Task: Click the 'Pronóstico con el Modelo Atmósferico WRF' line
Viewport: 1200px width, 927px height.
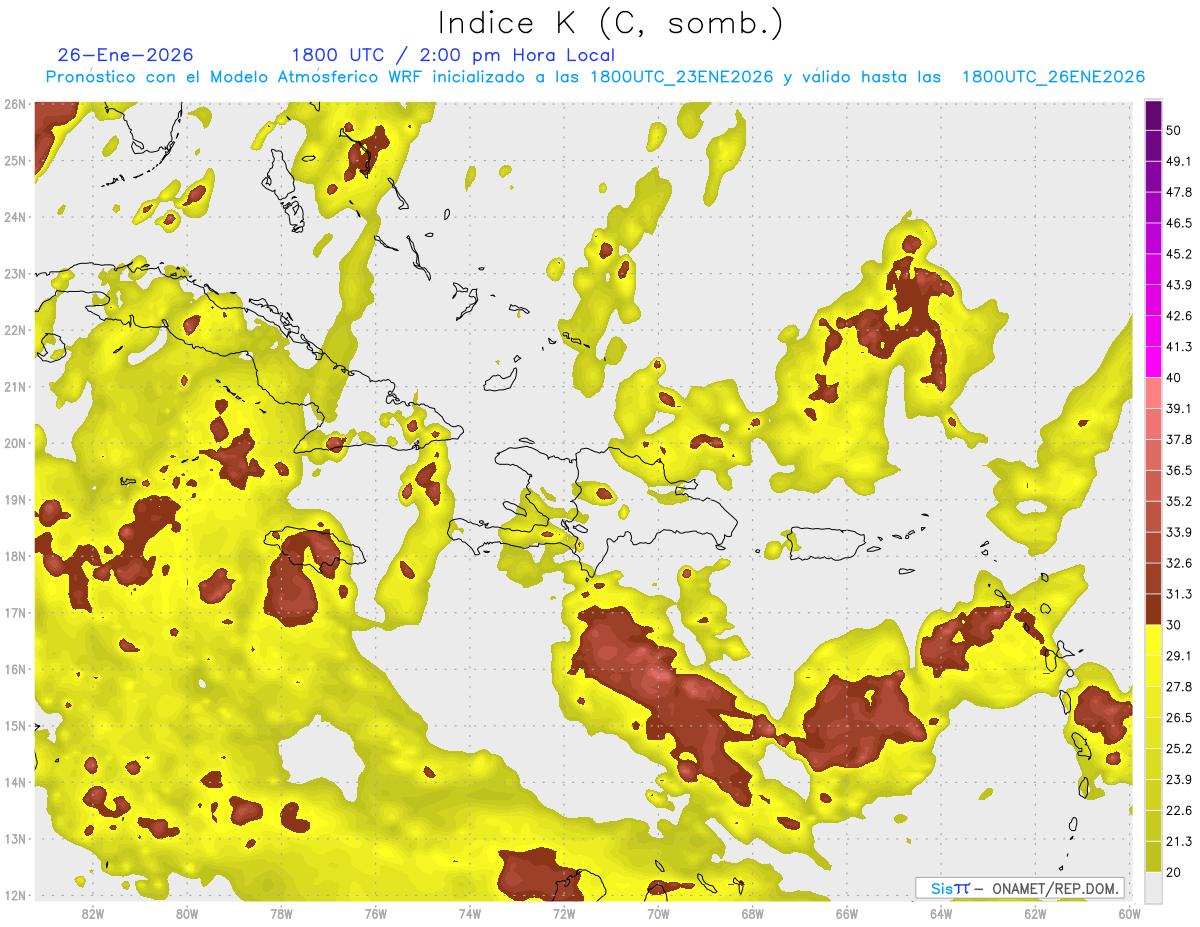Action: [595, 77]
